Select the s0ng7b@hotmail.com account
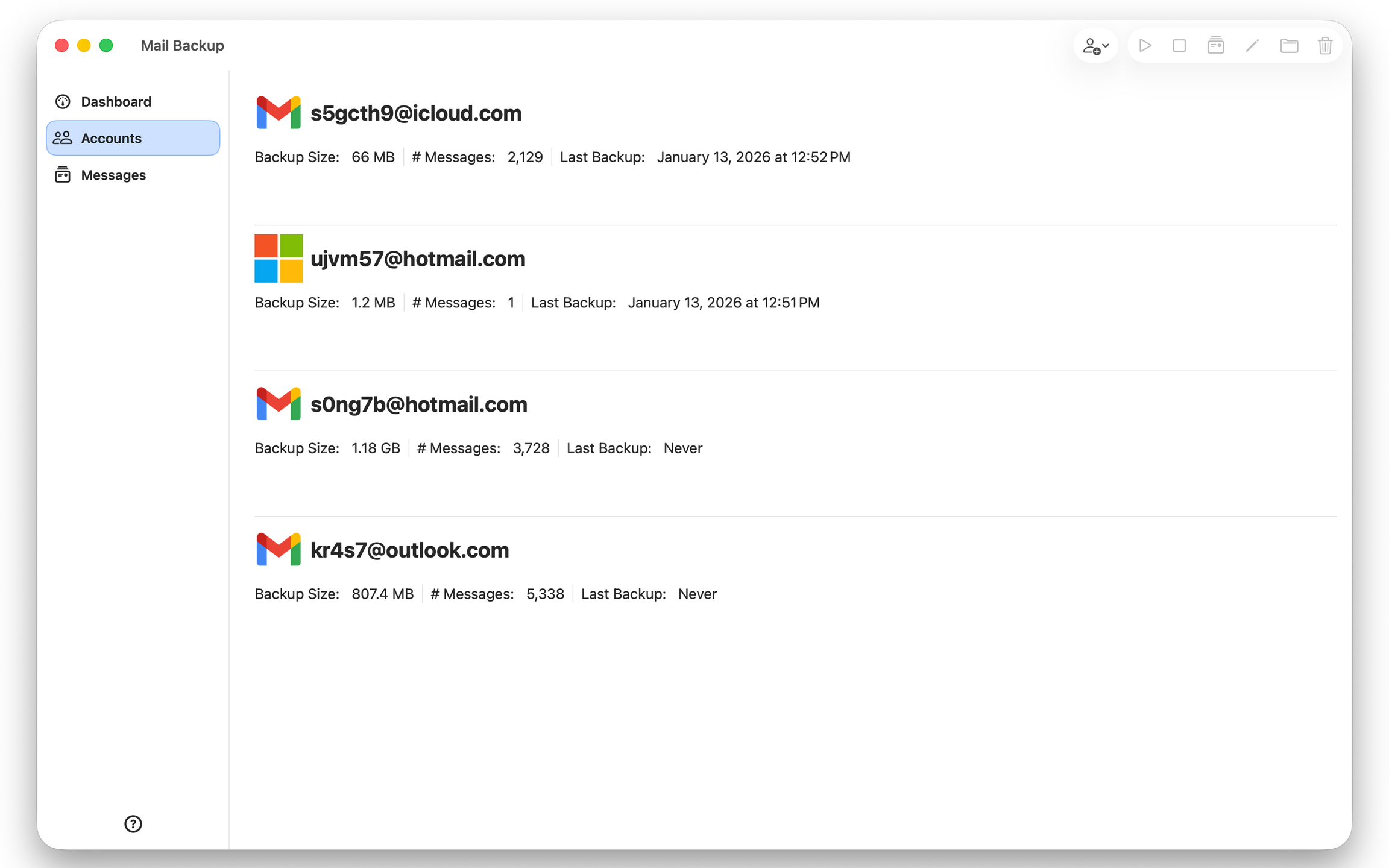Image resolution: width=1389 pixels, height=868 pixels. point(418,404)
